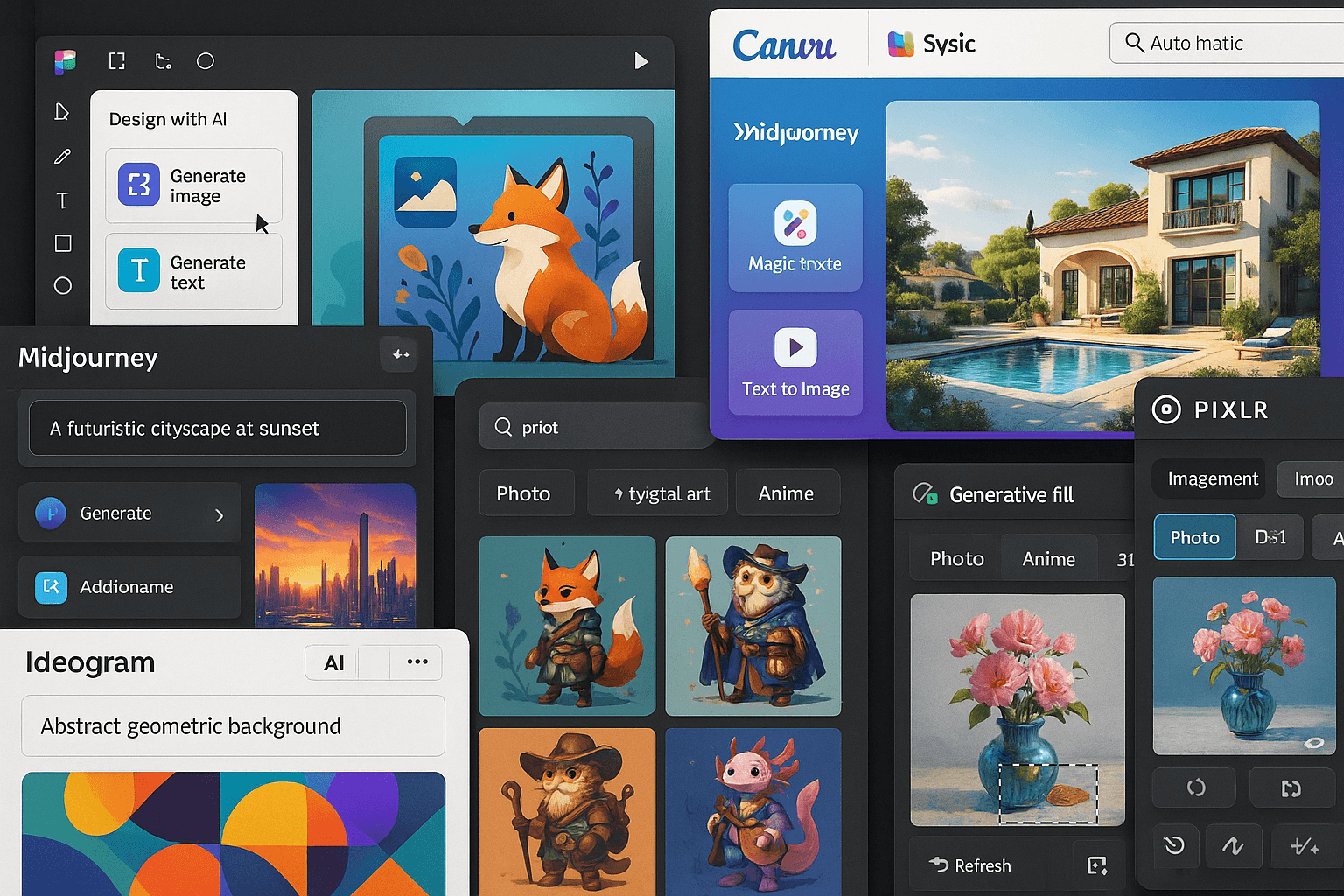Click the component nodes icon in toolbar
The width and height of the screenshot is (1344, 896).
tap(163, 61)
